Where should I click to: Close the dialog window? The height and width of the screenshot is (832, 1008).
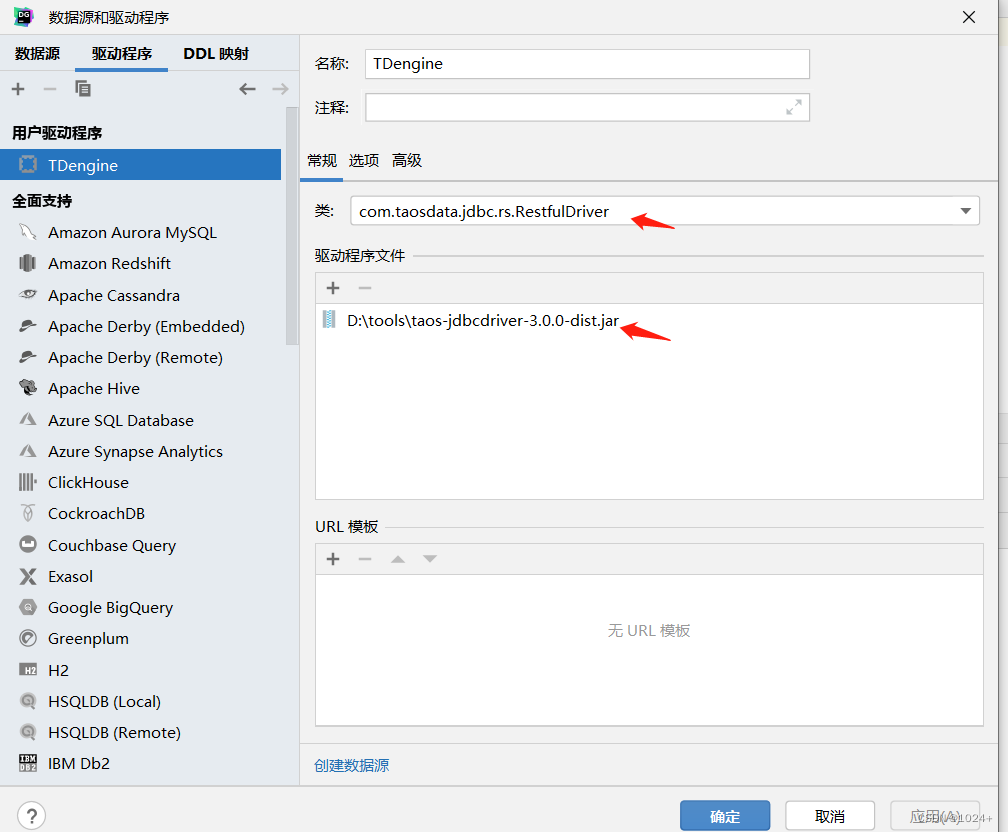(969, 17)
